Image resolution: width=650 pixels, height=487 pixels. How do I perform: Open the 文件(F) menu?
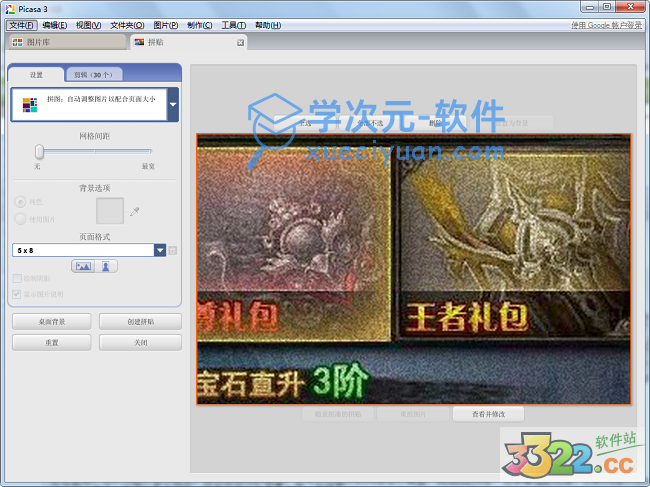point(22,25)
